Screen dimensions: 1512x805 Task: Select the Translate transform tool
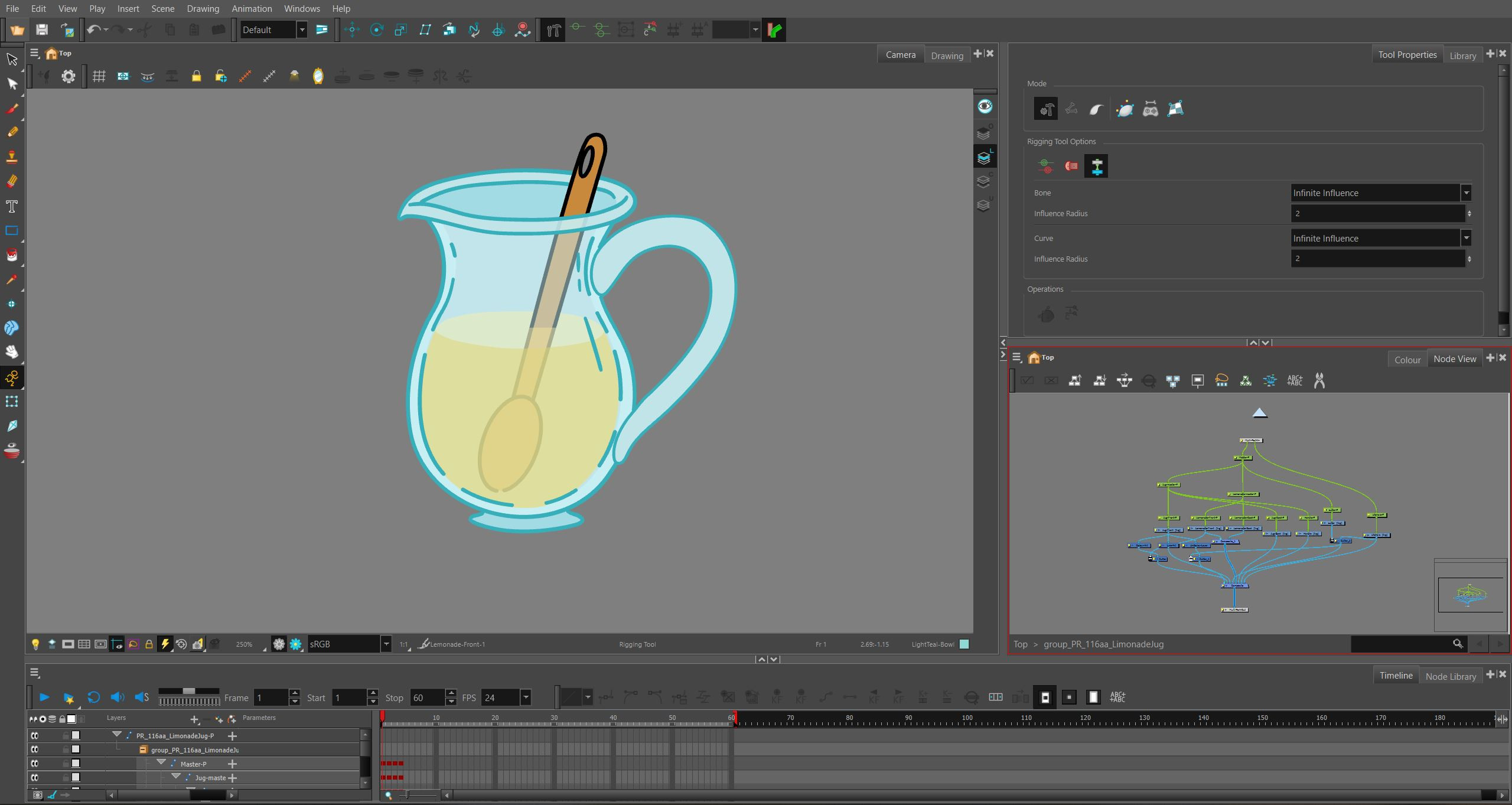[x=352, y=30]
